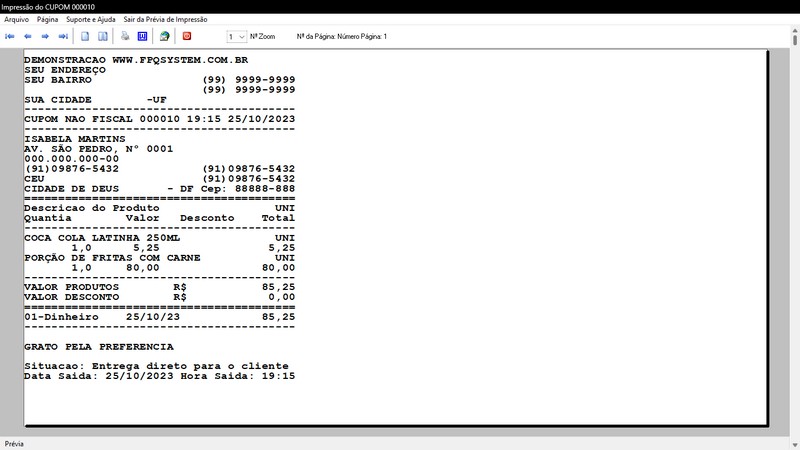Click the printer icon to print
The image size is (800, 450).
tap(125, 36)
